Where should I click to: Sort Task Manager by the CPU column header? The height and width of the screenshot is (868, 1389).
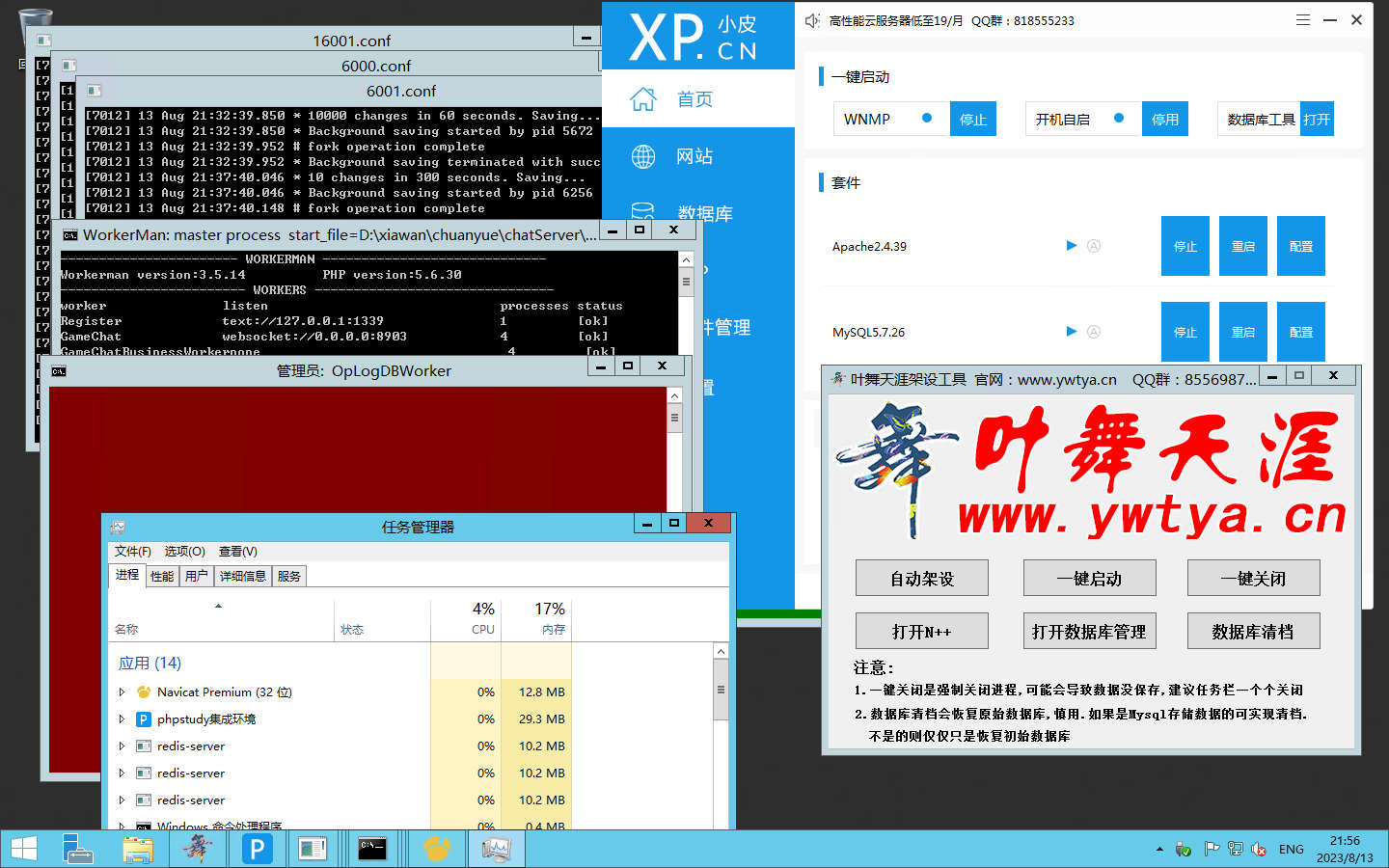coord(466,618)
